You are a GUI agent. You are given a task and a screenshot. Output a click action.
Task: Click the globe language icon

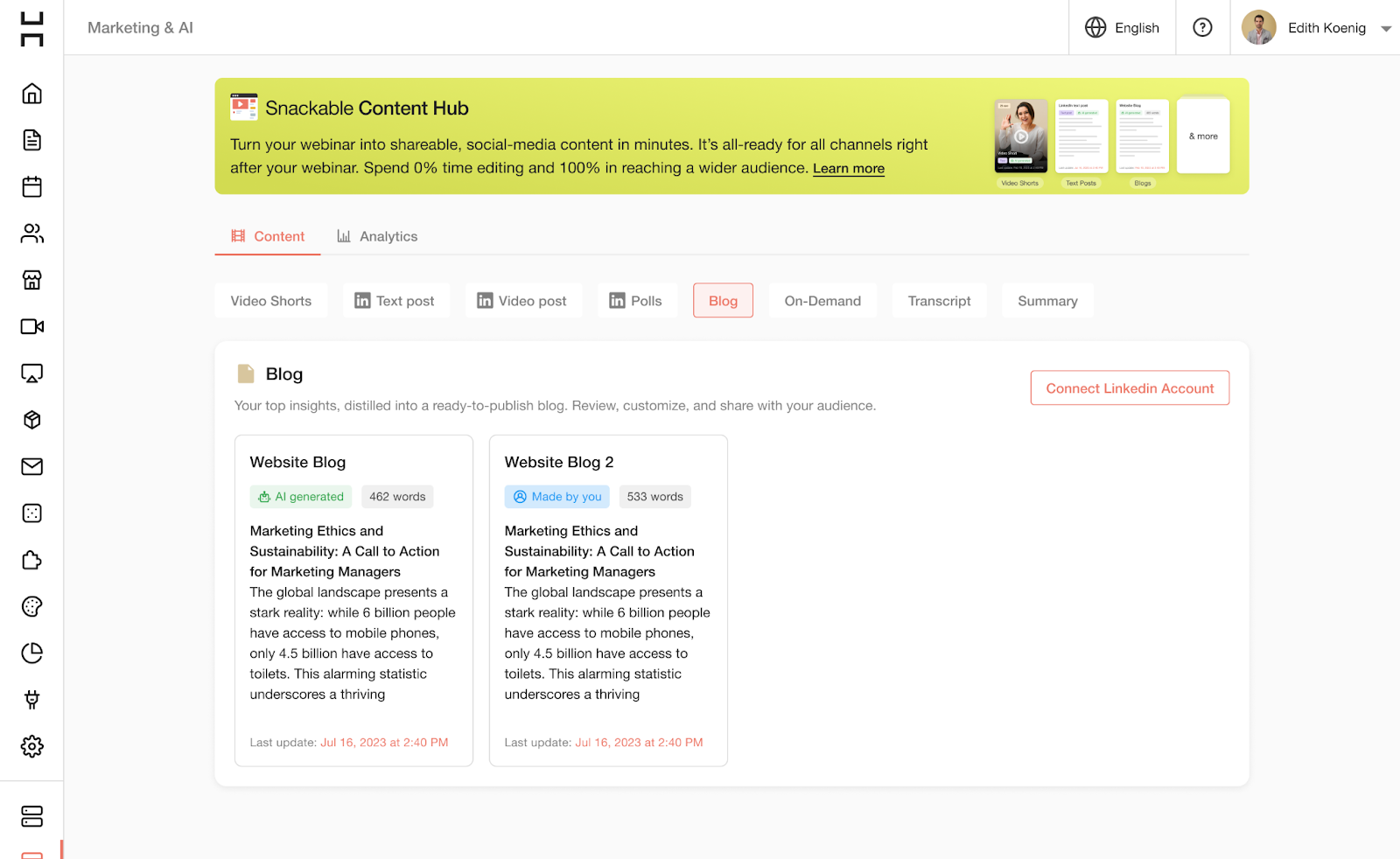pyautogui.click(x=1095, y=28)
